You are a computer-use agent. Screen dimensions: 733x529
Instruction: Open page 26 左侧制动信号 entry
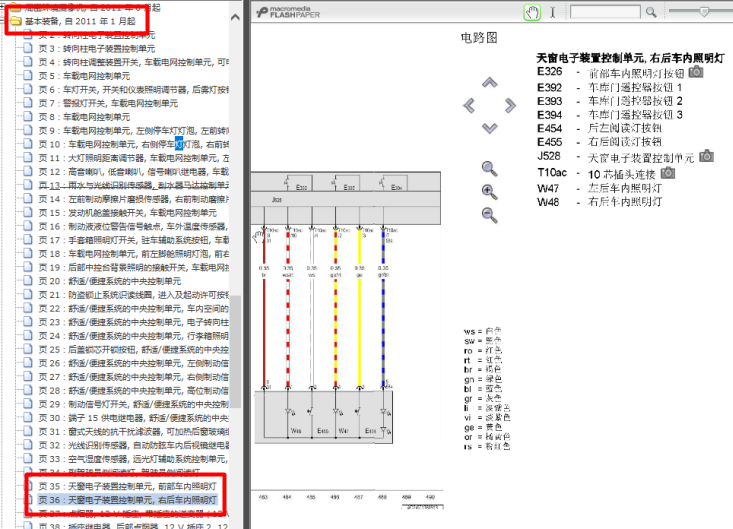click(133, 363)
